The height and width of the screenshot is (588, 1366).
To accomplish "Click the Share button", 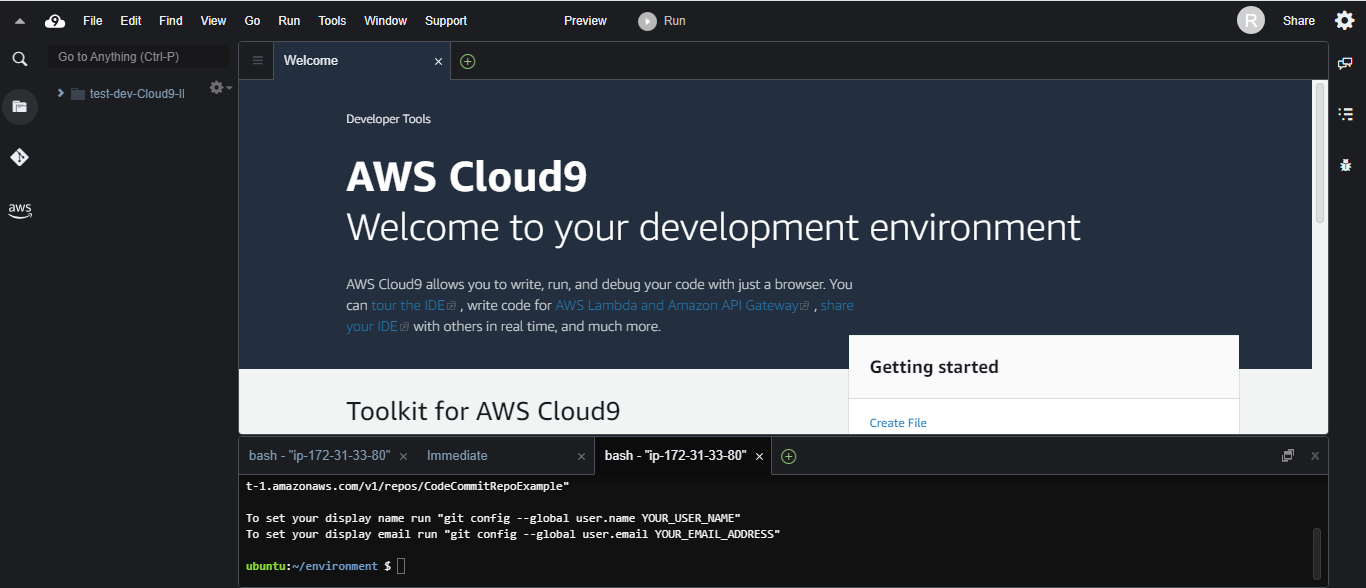I will [1299, 21].
